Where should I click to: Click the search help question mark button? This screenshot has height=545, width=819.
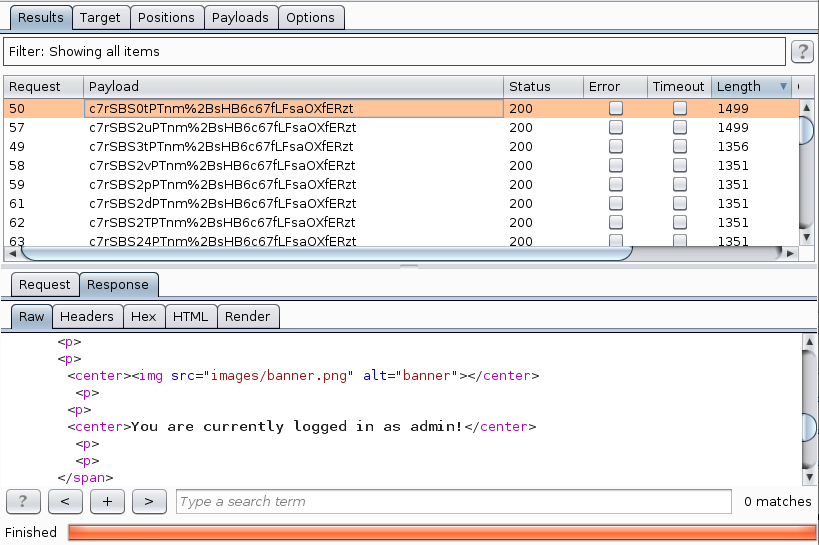coord(23,502)
